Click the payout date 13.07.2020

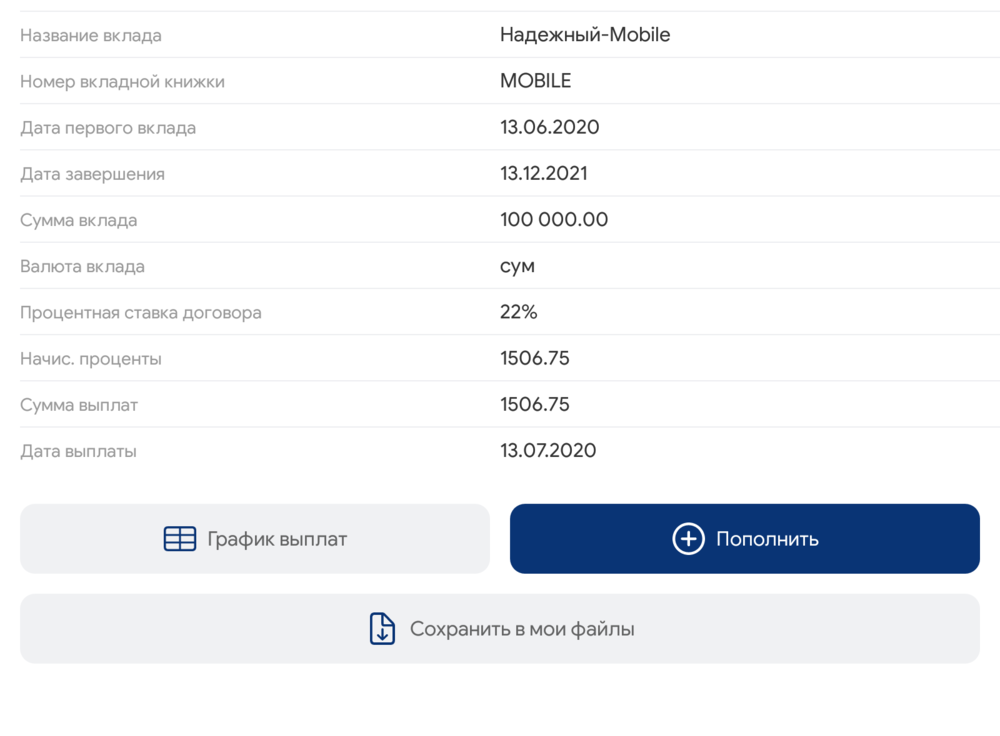(548, 451)
